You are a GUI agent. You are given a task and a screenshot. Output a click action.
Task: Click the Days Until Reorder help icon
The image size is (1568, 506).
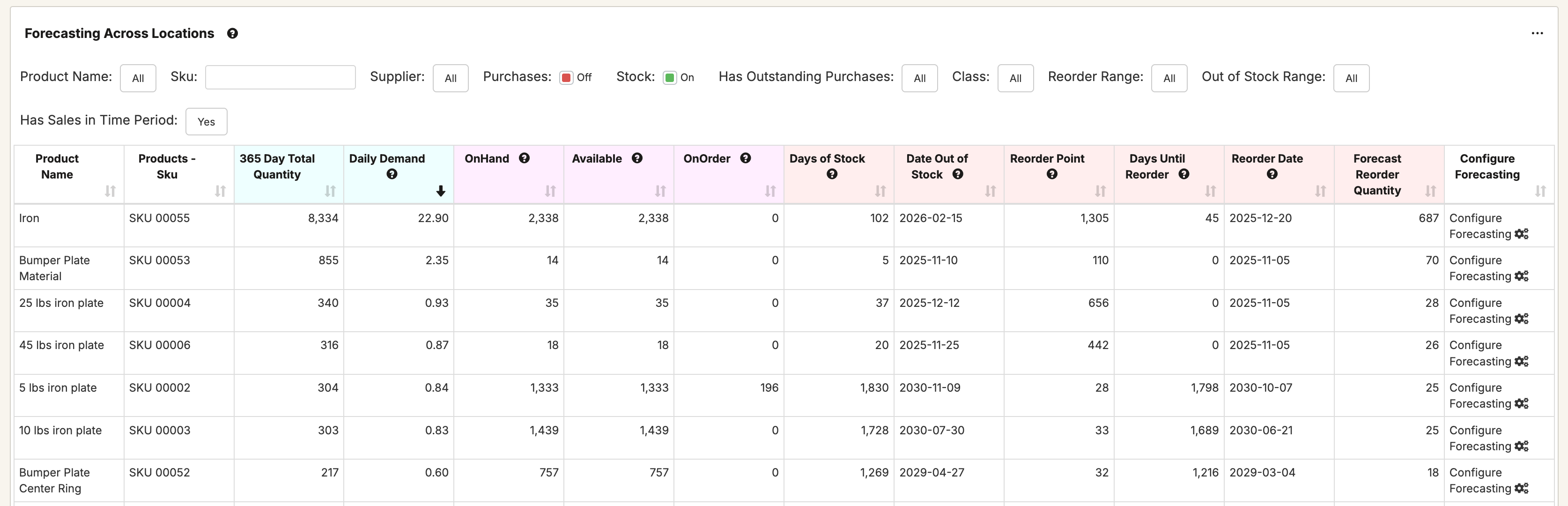point(1183,174)
